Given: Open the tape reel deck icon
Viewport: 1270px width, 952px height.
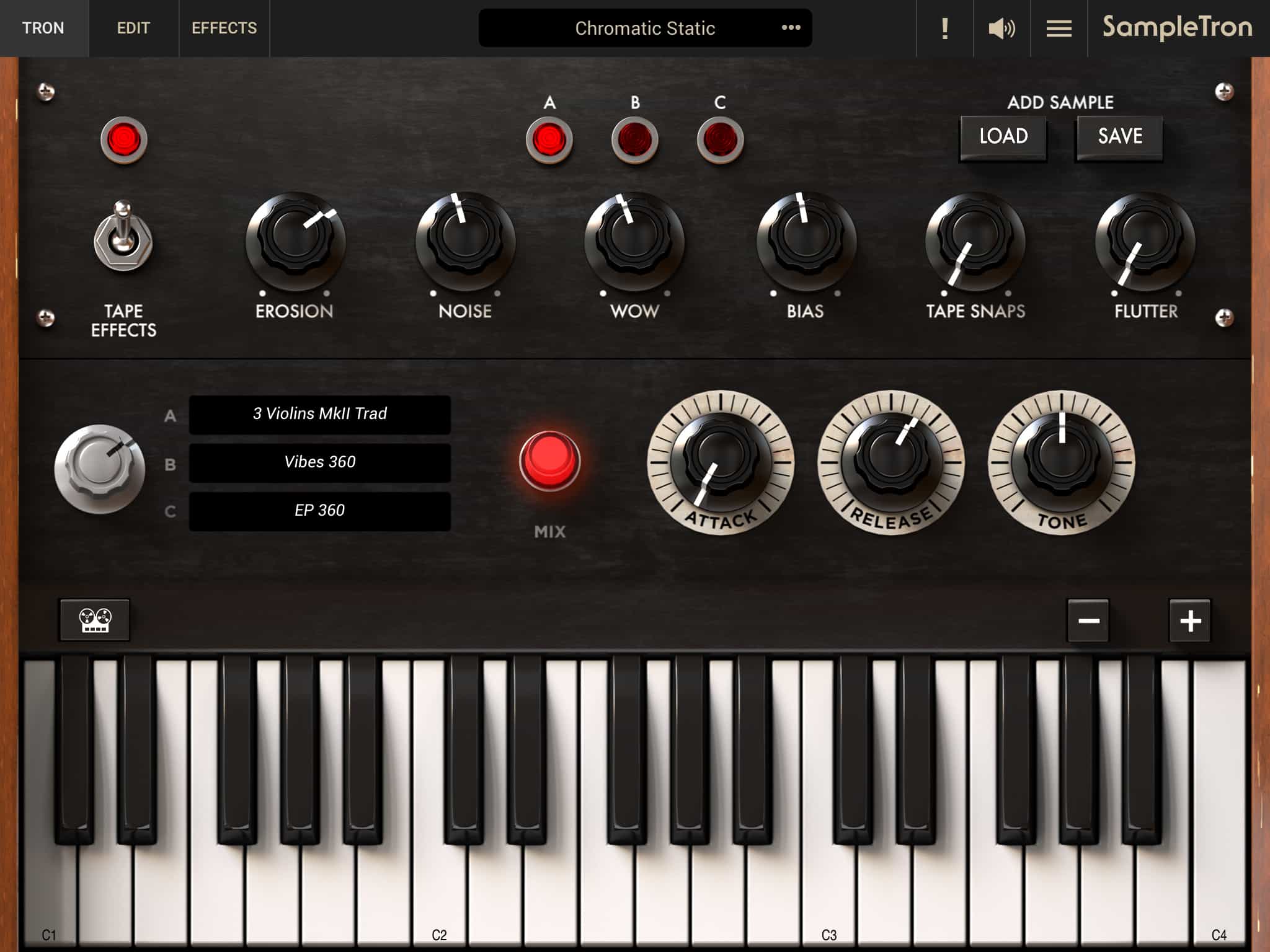Looking at the screenshot, I should (x=95, y=620).
